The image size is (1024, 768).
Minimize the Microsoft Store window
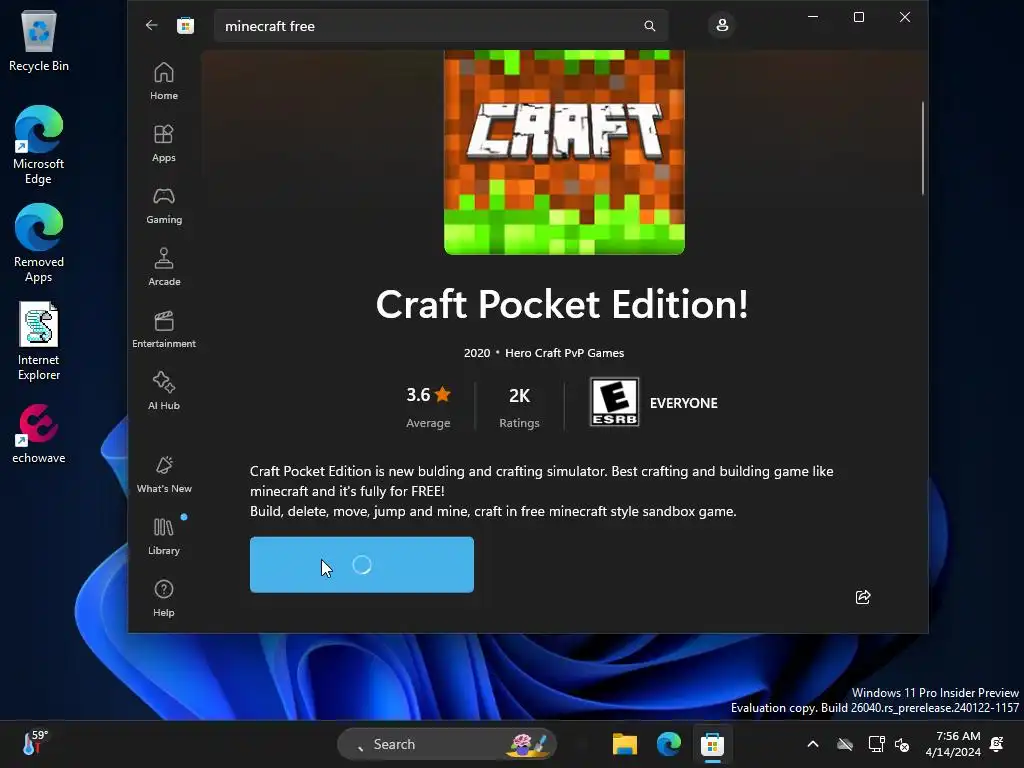tap(813, 17)
